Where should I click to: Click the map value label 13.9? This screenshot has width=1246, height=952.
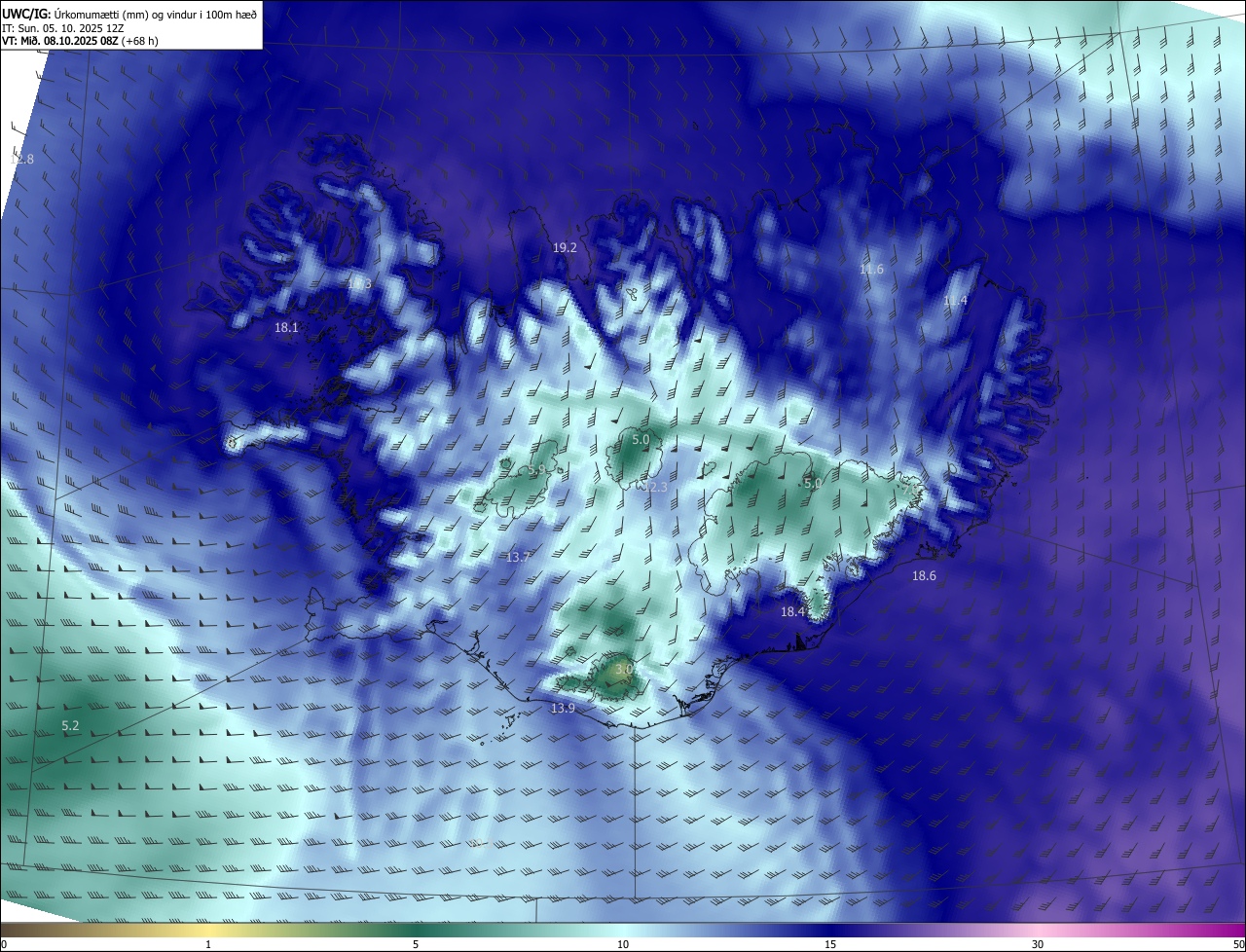(563, 709)
